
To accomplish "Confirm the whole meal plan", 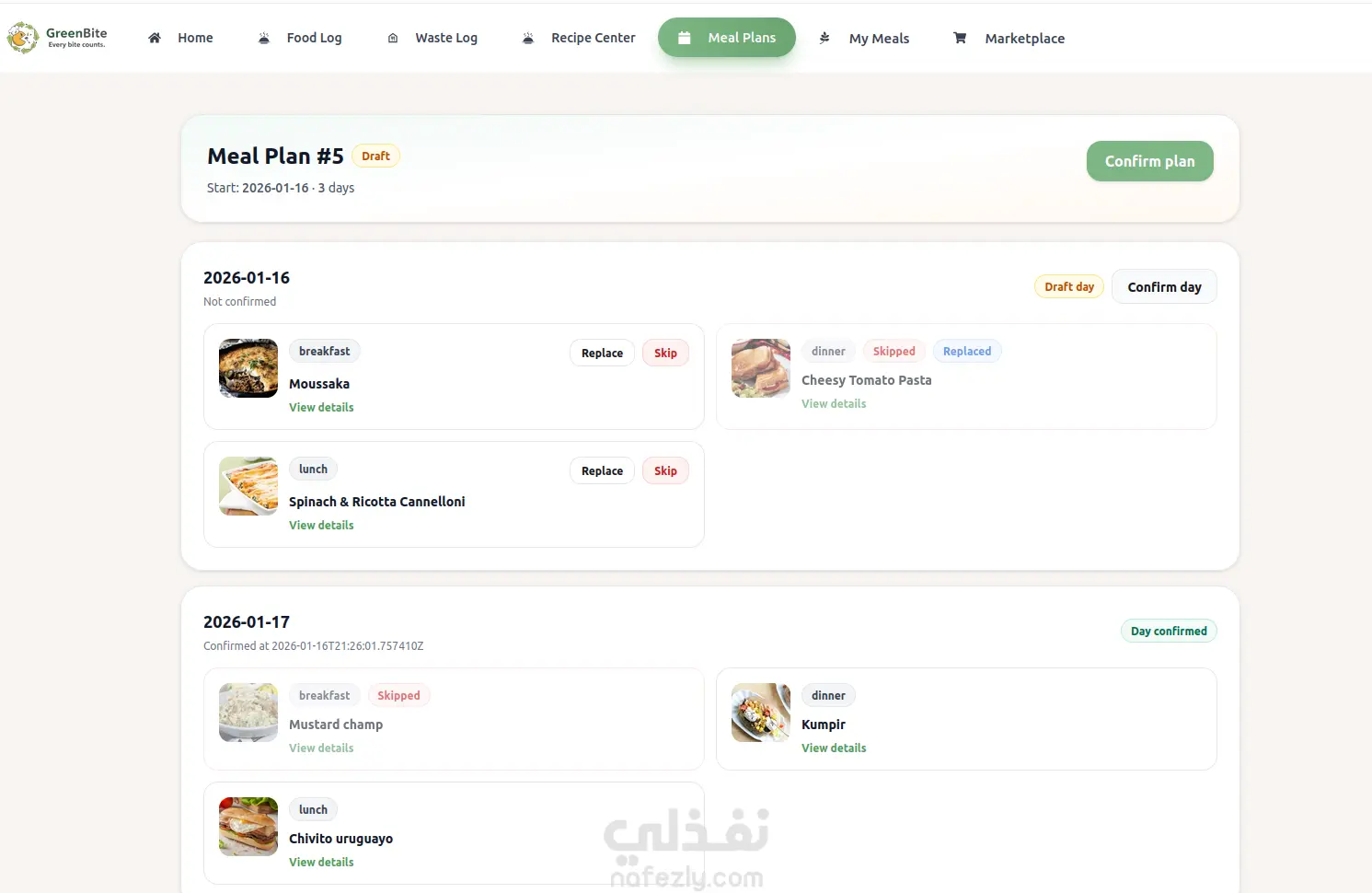I will tap(1149, 161).
